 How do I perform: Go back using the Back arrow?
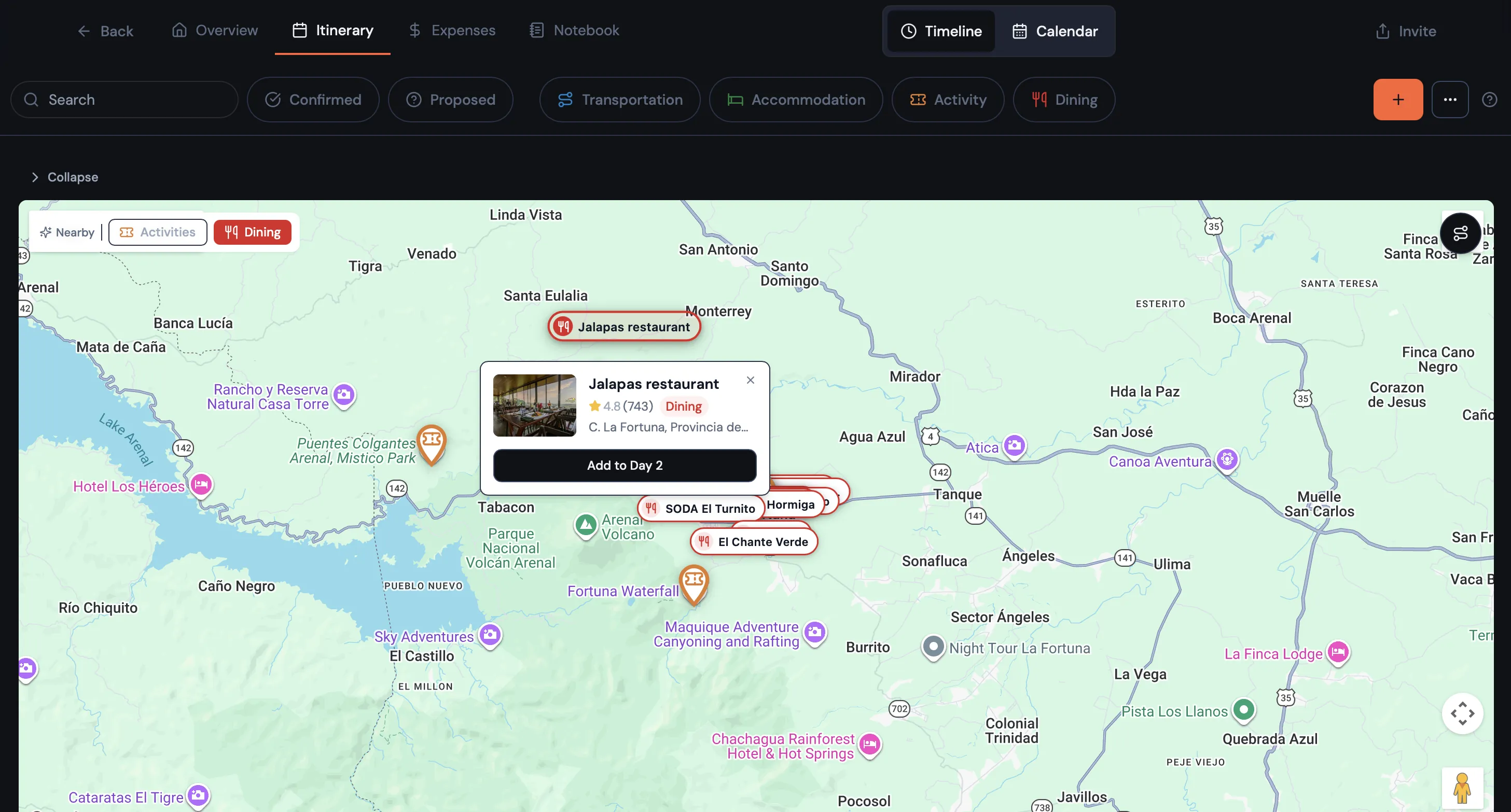click(x=105, y=31)
